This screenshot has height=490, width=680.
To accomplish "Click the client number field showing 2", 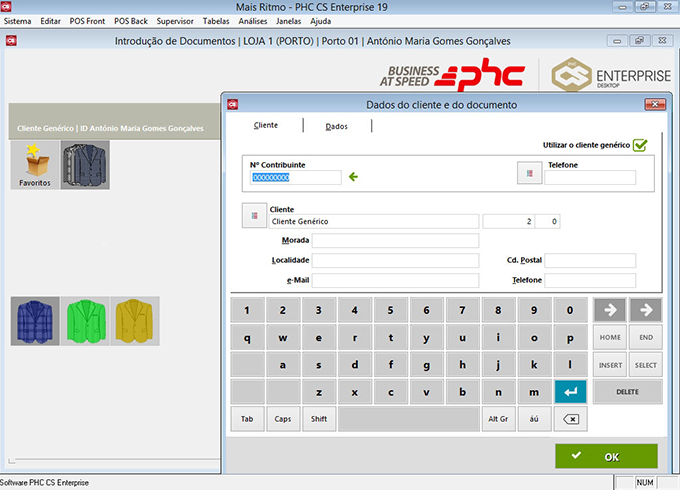I will pos(508,221).
